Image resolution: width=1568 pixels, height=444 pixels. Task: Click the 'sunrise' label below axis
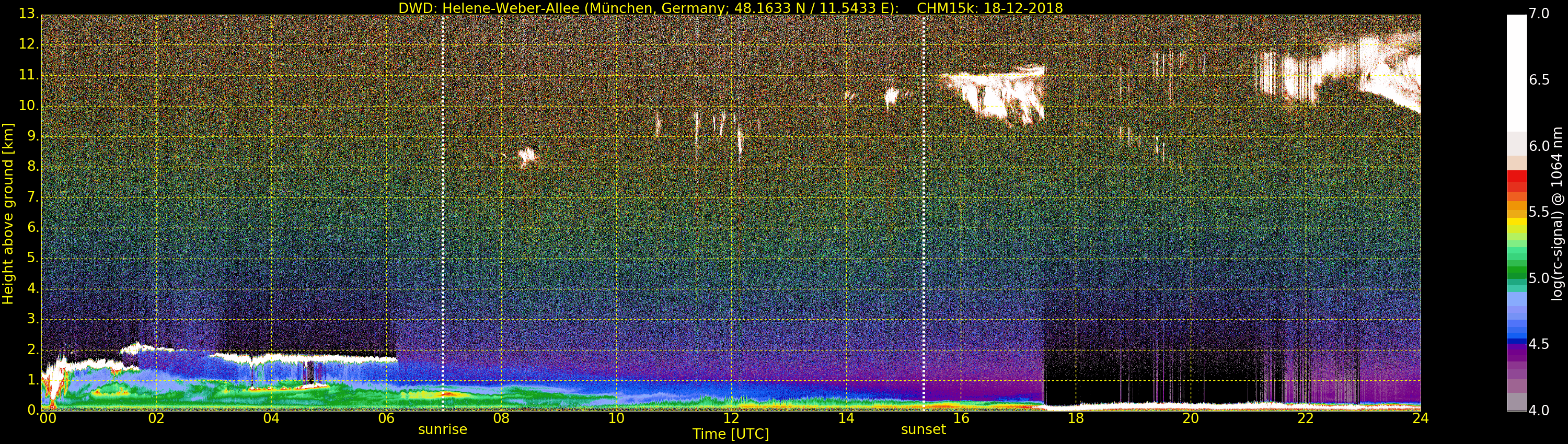[443, 429]
